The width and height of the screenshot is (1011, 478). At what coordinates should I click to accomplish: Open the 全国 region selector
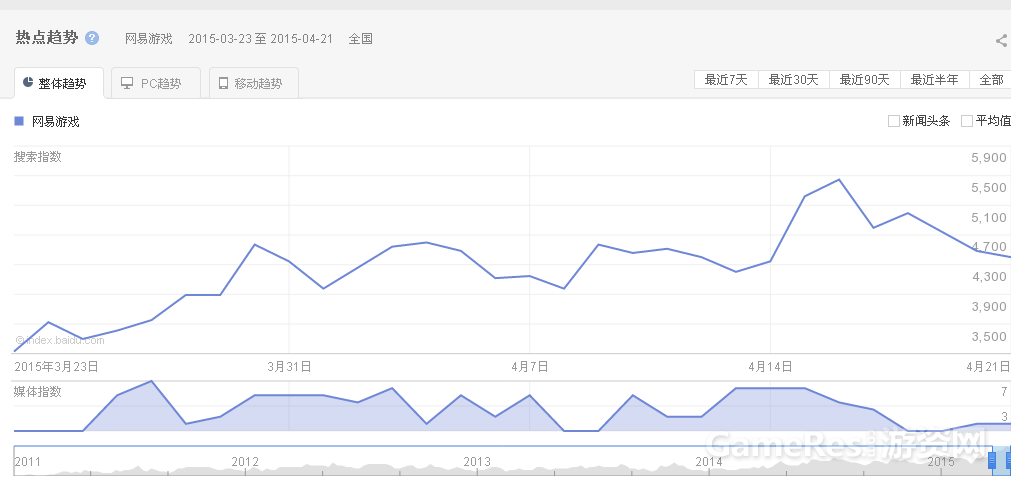point(360,39)
